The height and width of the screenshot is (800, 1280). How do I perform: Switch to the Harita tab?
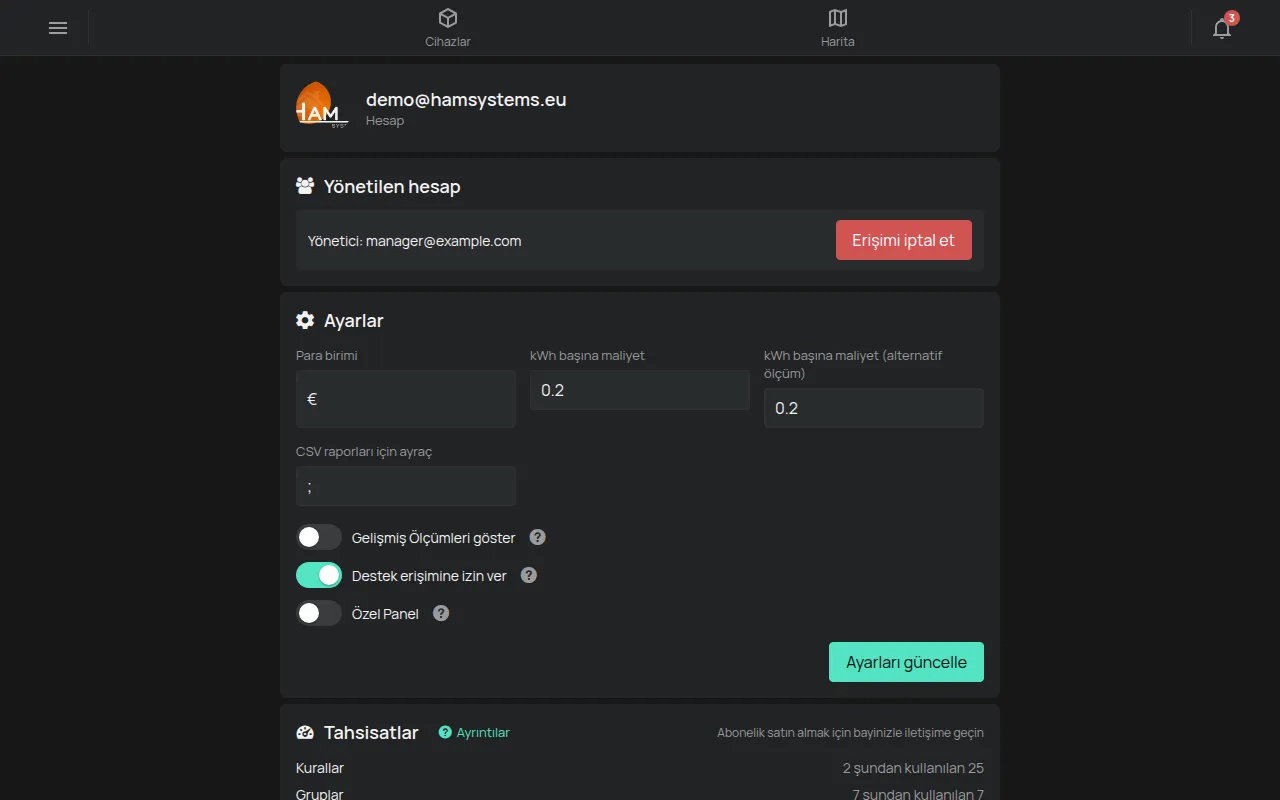pos(838,28)
